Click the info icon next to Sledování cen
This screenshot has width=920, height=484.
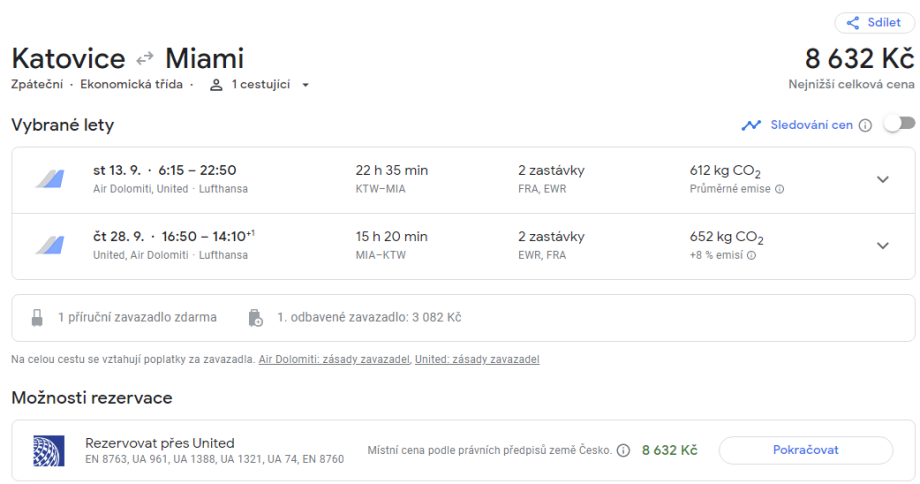click(x=865, y=125)
